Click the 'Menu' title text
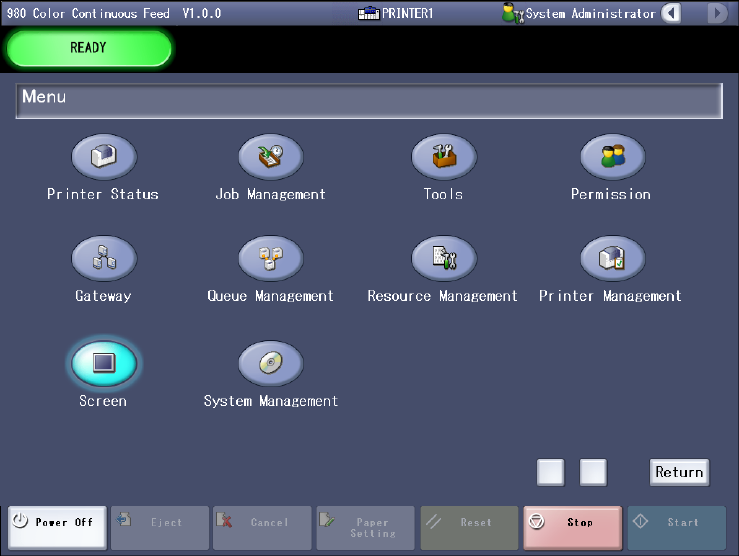The height and width of the screenshot is (556, 739). (44, 97)
